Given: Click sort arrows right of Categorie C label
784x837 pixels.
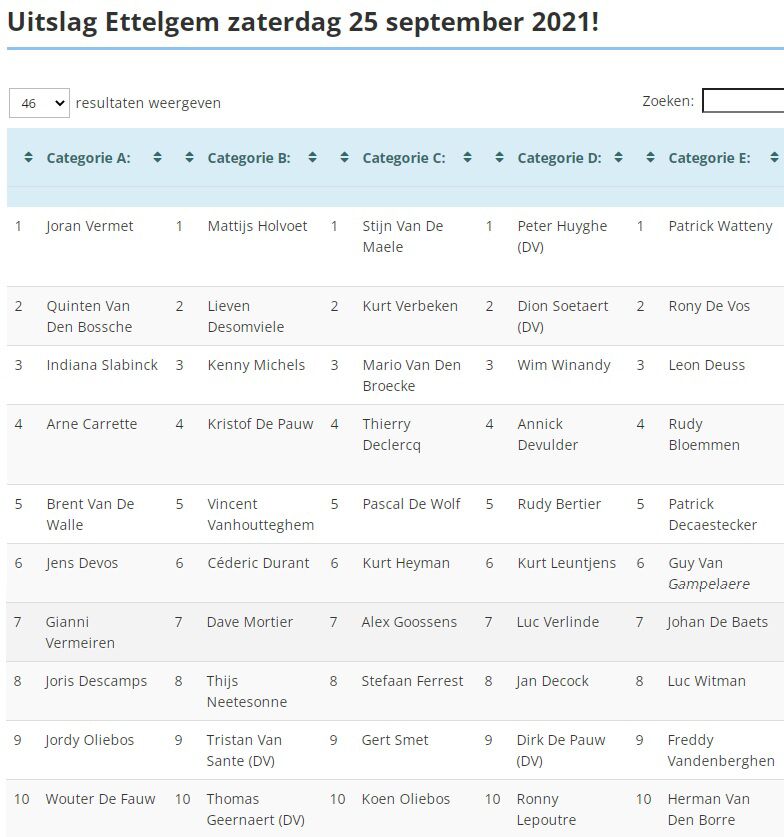Looking at the screenshot, I should (468, 157).
